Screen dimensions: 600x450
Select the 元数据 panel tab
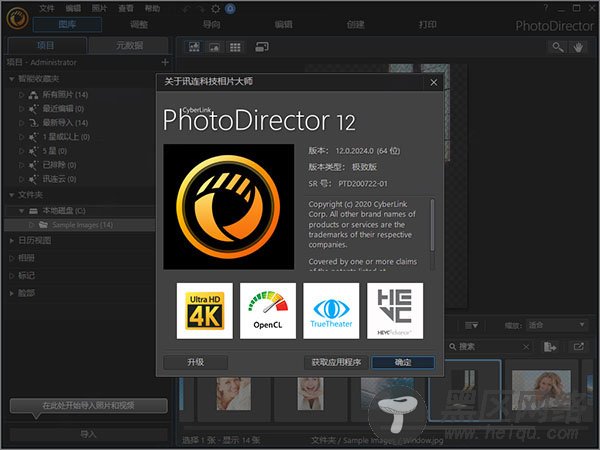(129, 46)
